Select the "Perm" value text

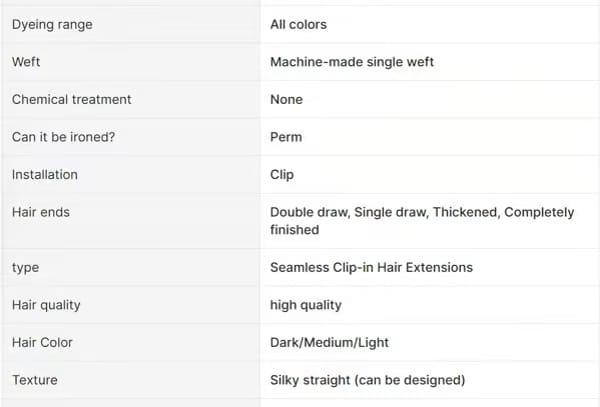pyautogui.click(x=286, y=137)
